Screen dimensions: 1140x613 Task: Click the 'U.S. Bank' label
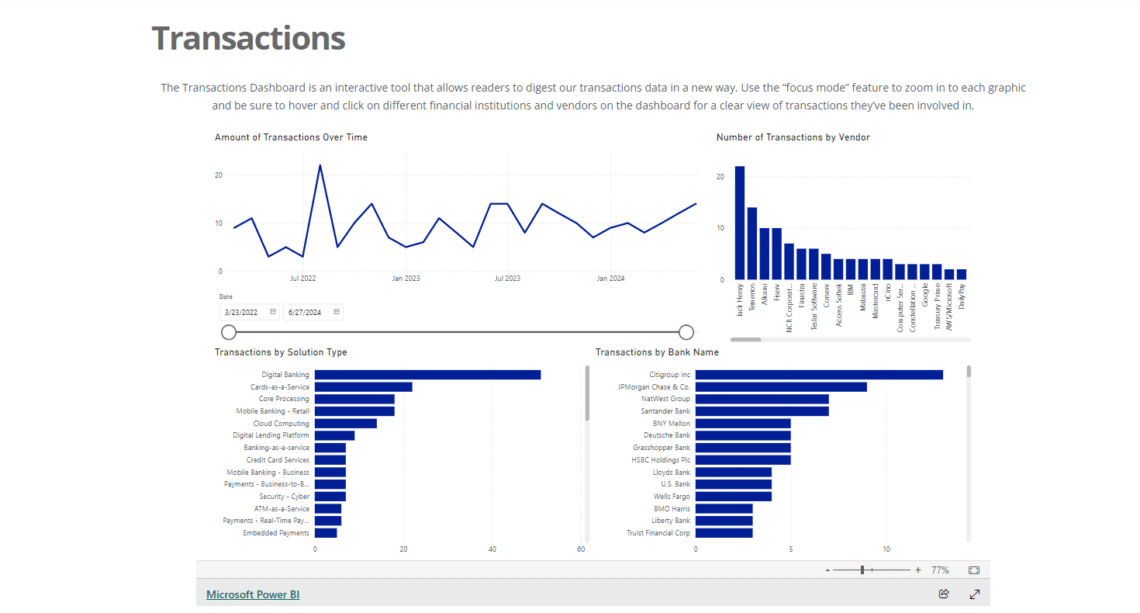pyautogui.click(x=675, y=484)
